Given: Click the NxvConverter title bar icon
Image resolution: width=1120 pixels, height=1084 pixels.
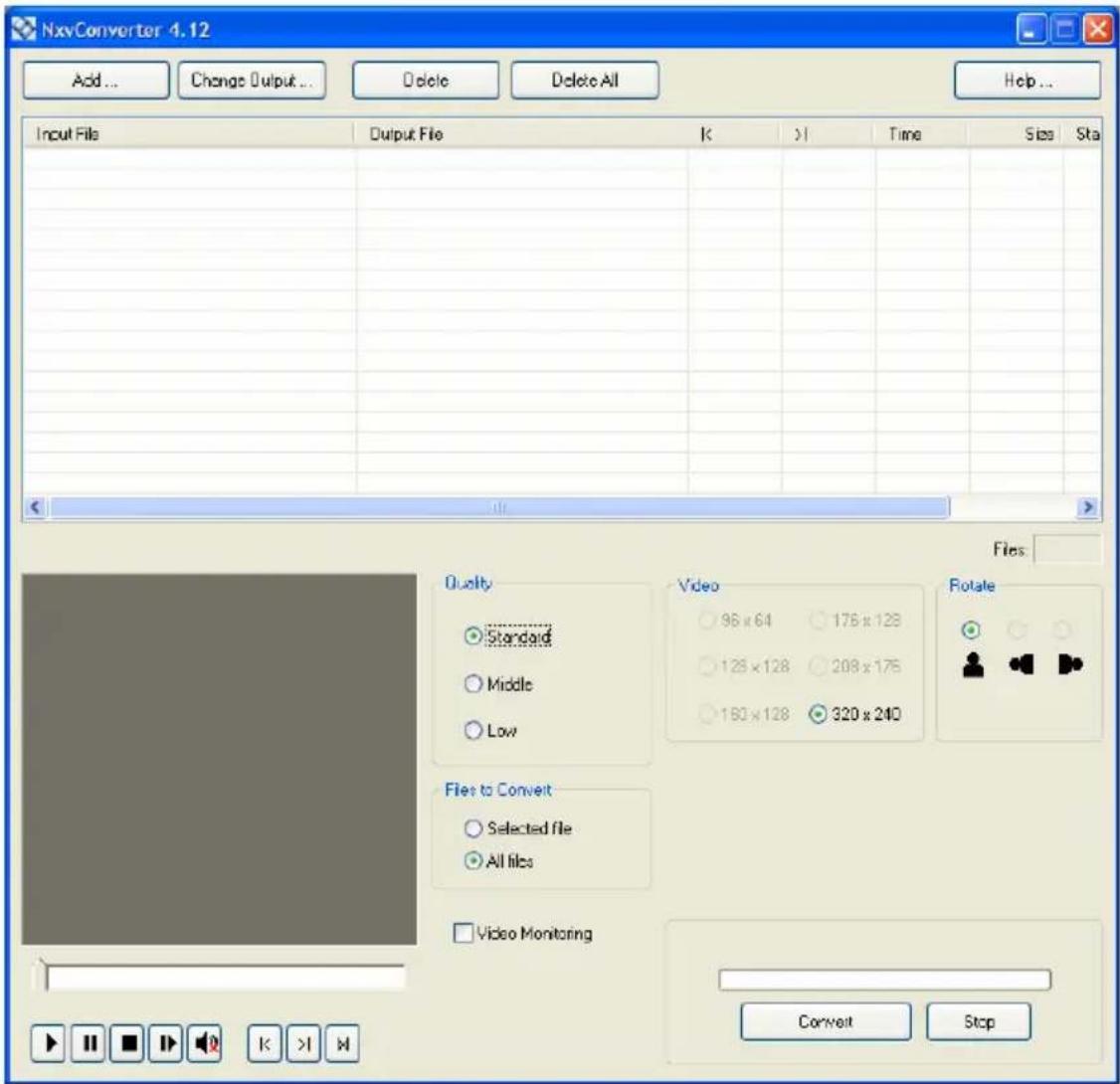Looking at the screenshot, I should point(23,29).
